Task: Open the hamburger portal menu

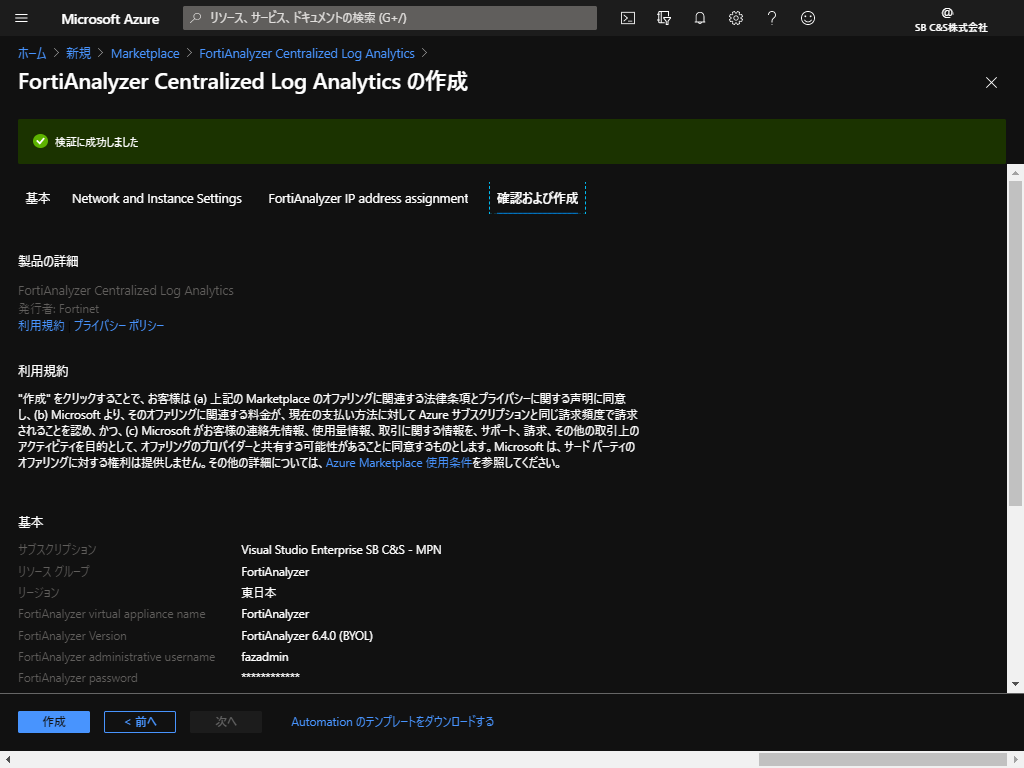Action: pos(22,18)
